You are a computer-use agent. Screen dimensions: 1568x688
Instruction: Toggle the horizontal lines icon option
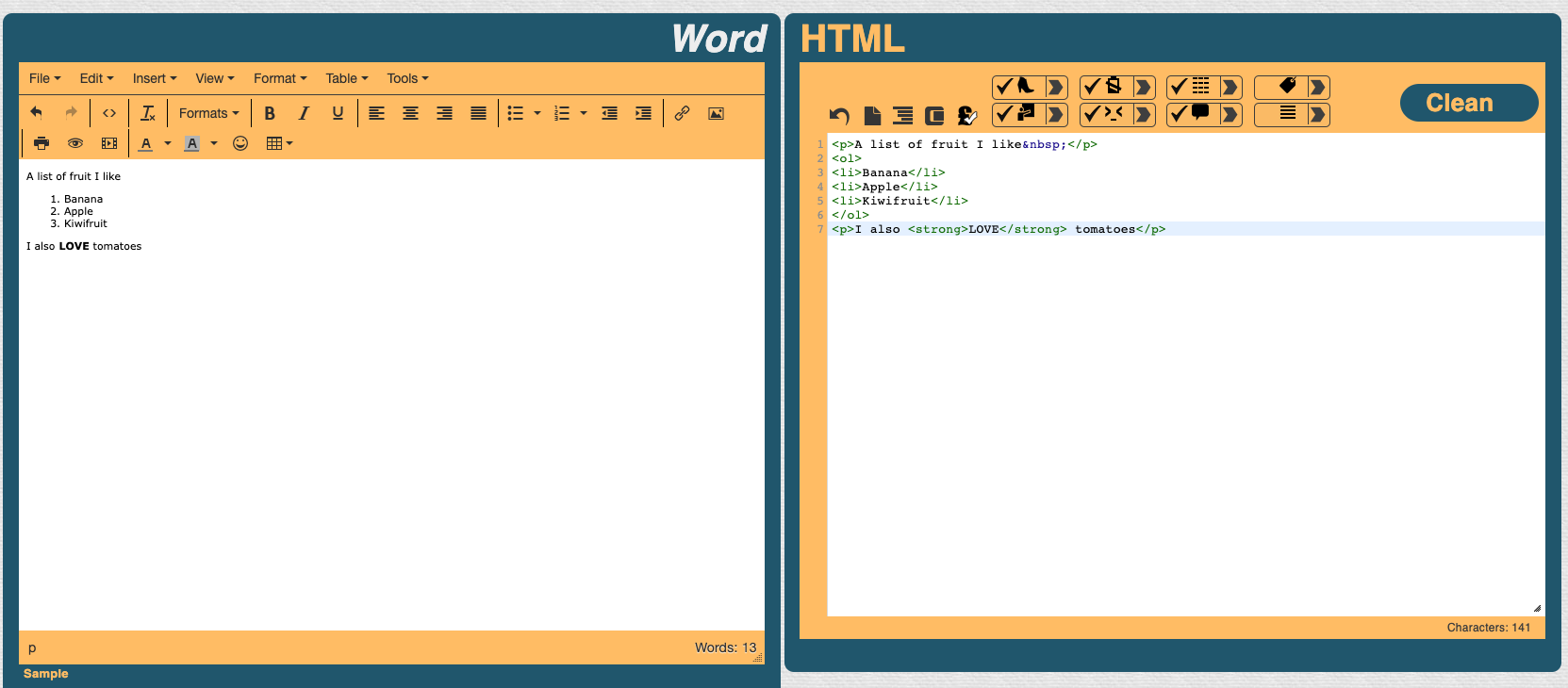[1279, 114]
